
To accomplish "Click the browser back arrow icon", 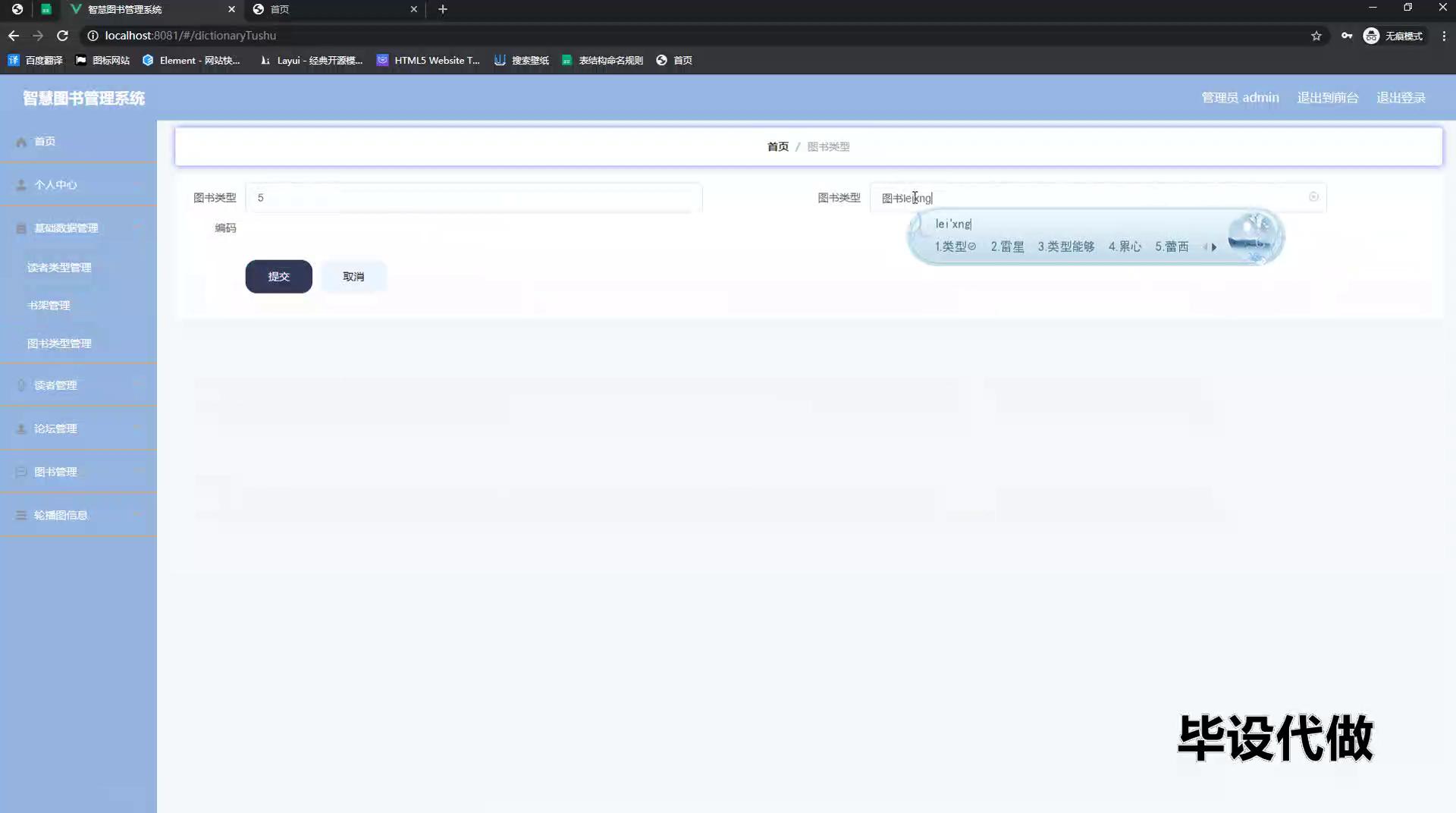I will (14, 36).
